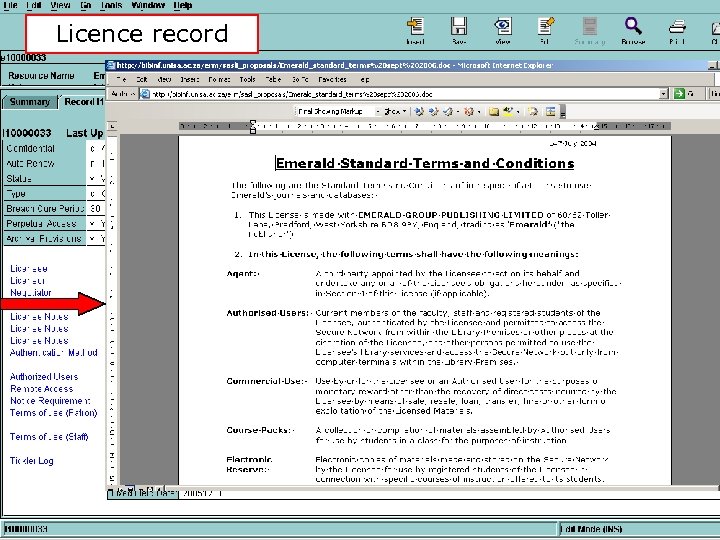Click the Track Changes icon
This screenshot has height=540, width=720.
pyautogui.click(x=533, y=111)
